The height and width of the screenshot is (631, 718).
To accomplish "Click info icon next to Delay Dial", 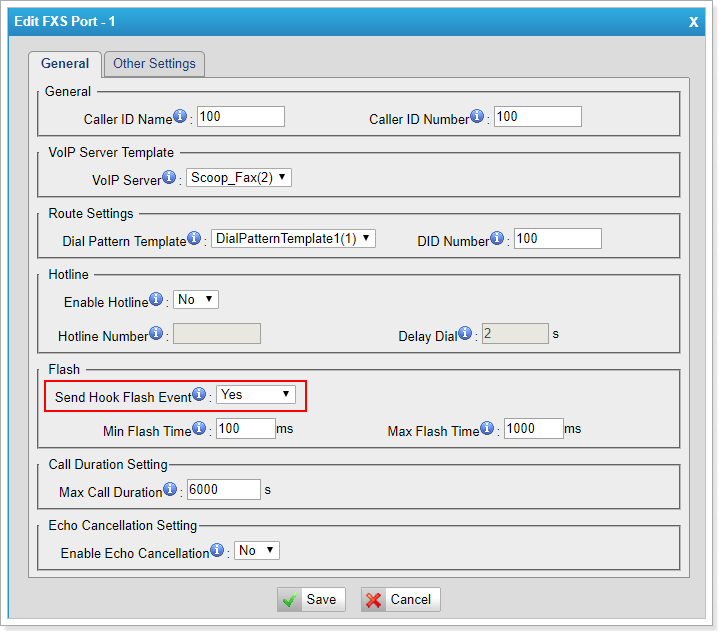I will point(465,333).
